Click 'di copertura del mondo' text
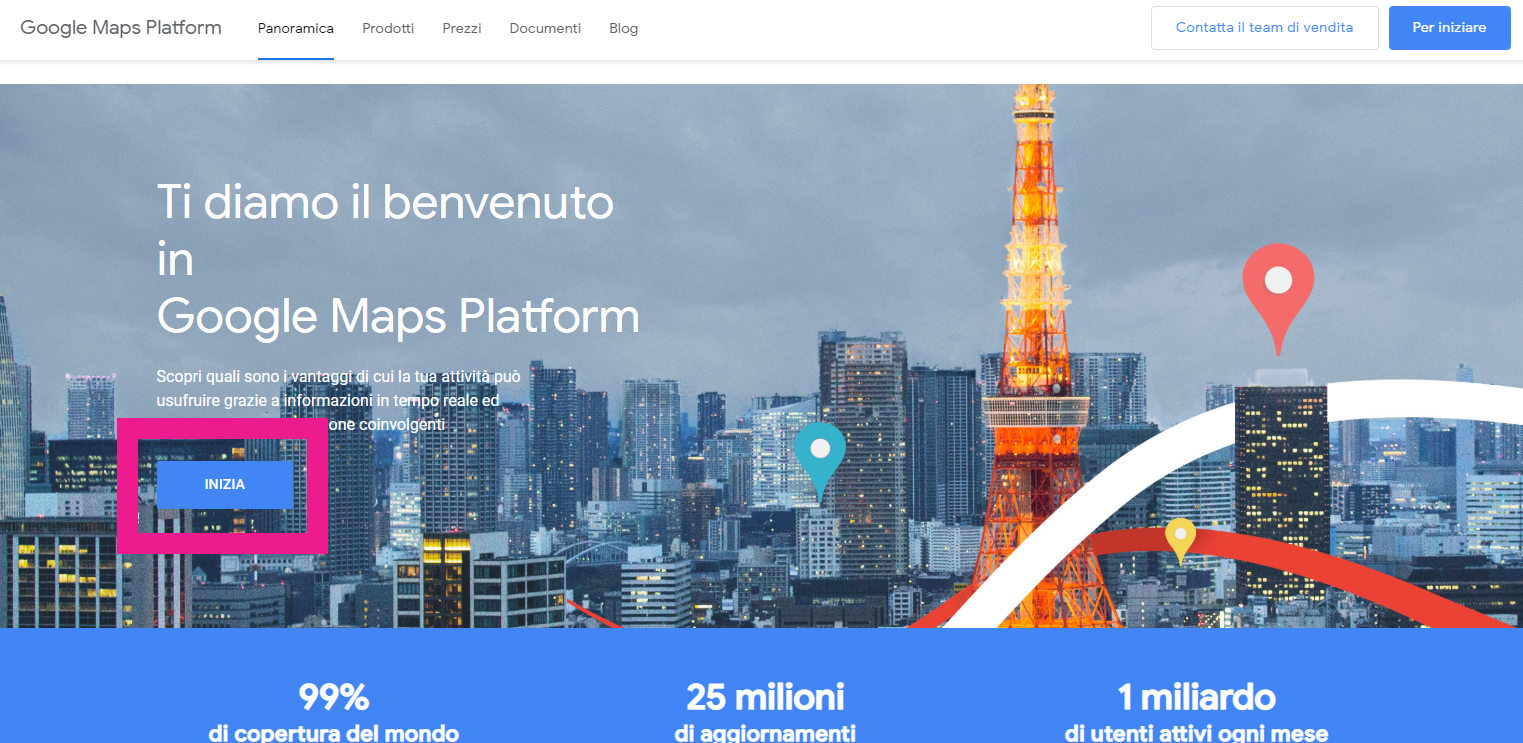The height and width of the screenshot is (743, 1523). tap(333, 733)
